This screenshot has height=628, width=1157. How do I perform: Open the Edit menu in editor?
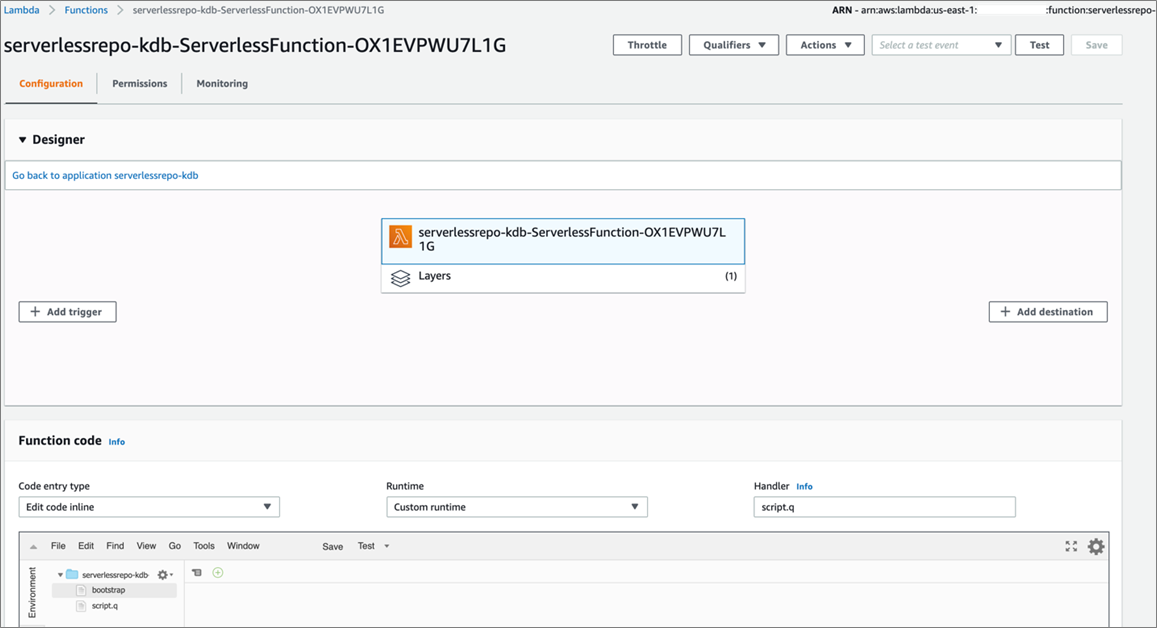[x=86, y=546]
